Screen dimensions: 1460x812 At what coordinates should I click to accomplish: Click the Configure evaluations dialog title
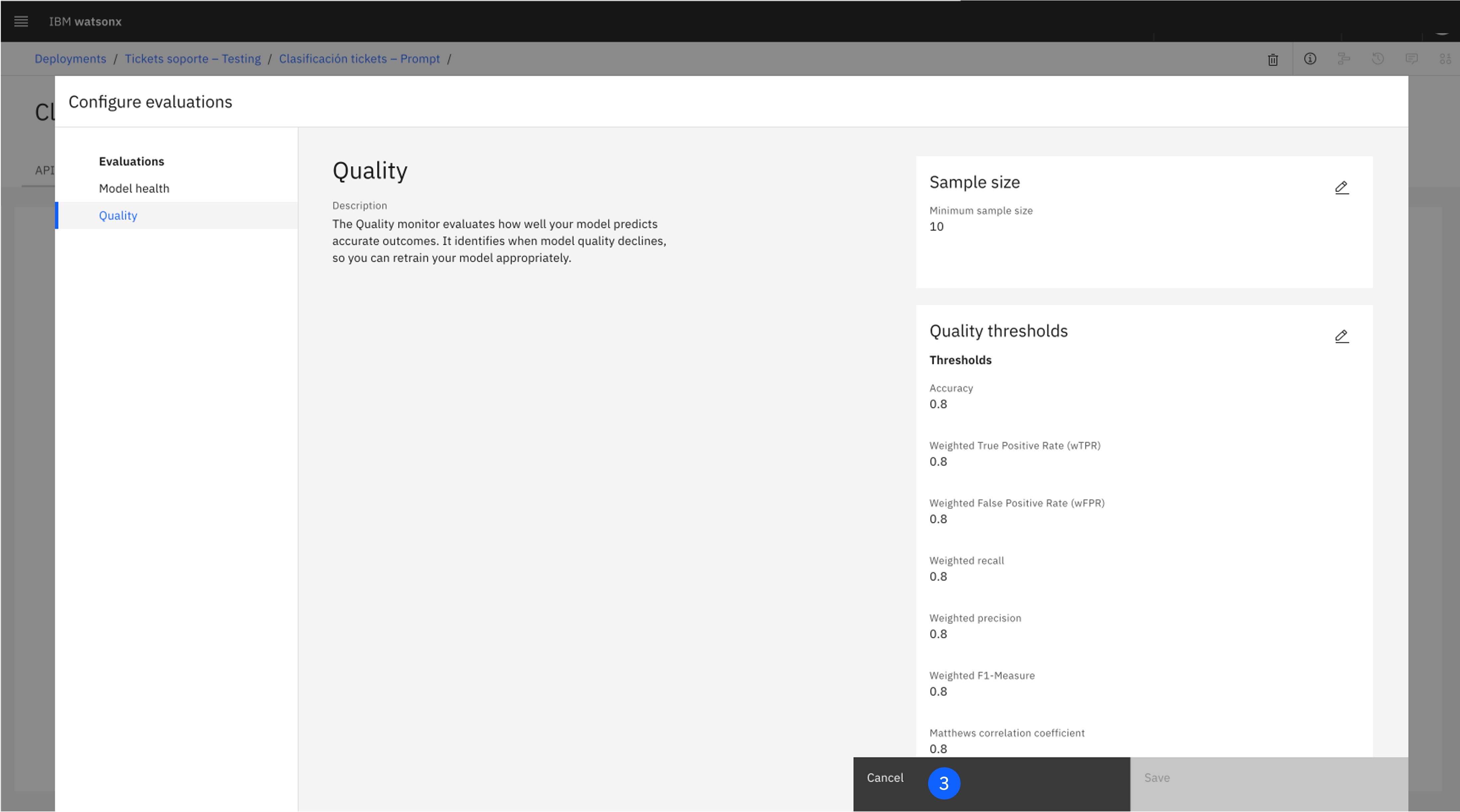click(150, 102)
